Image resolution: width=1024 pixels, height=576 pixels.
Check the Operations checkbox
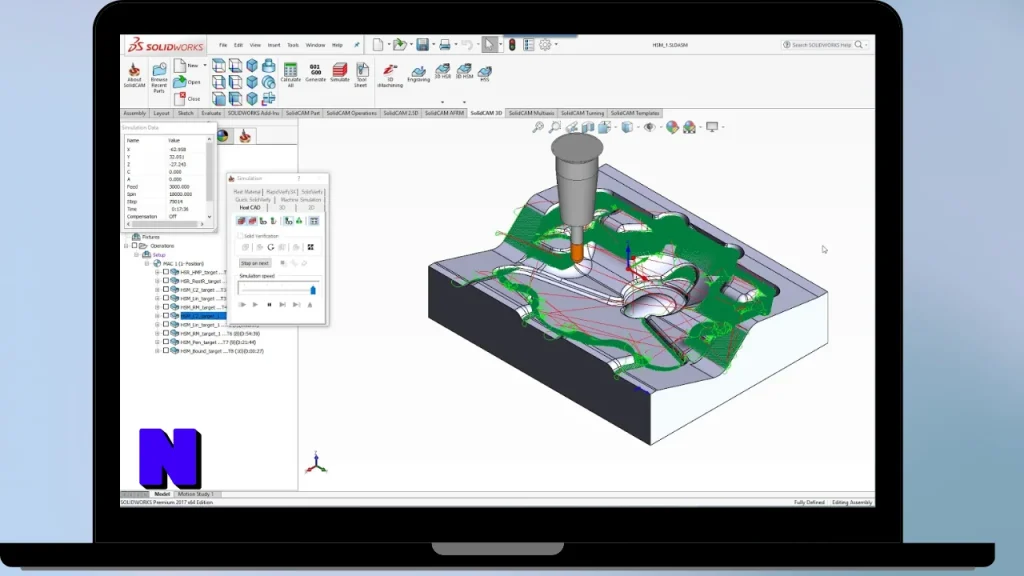135,246
